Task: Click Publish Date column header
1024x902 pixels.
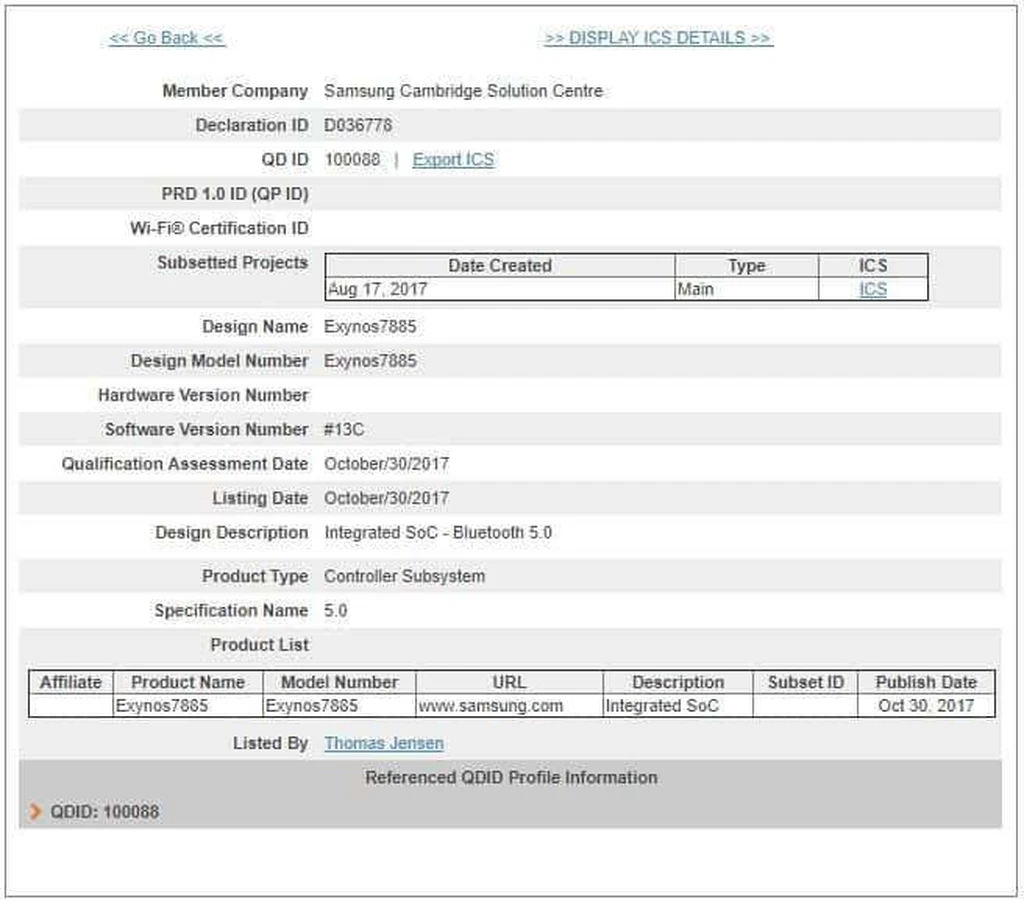Action: [x=926, y=683]
